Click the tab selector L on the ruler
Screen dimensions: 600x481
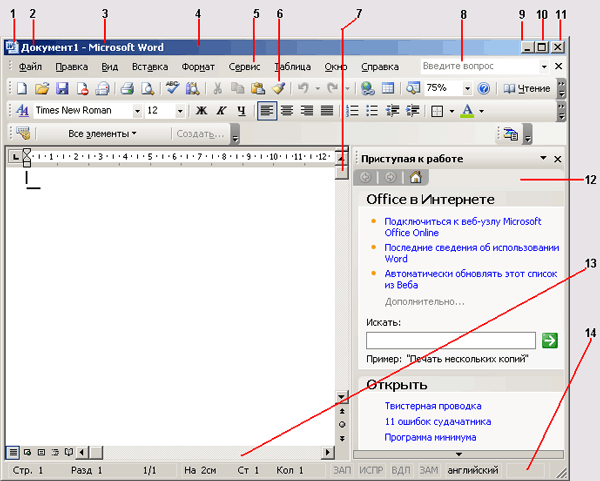click(15, 157)
